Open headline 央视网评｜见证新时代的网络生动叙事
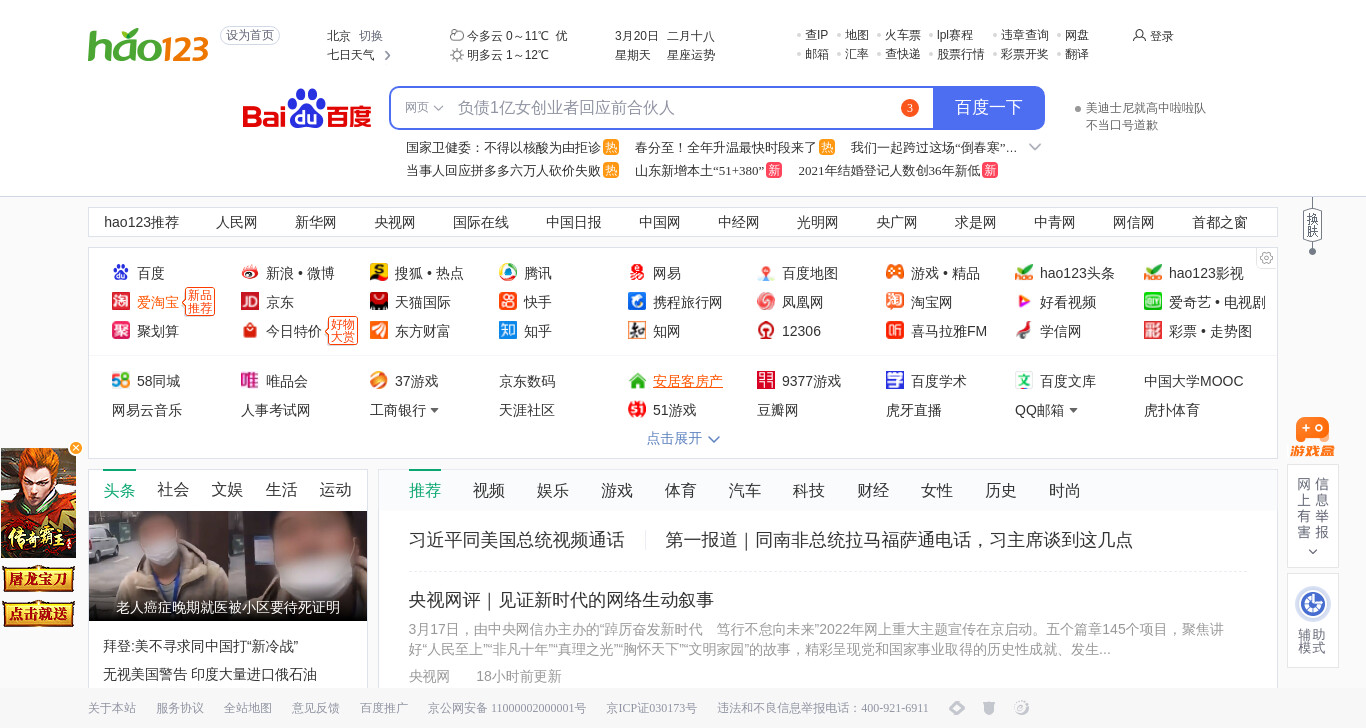This screenshot has height=728, width=1366. [561, 600]
